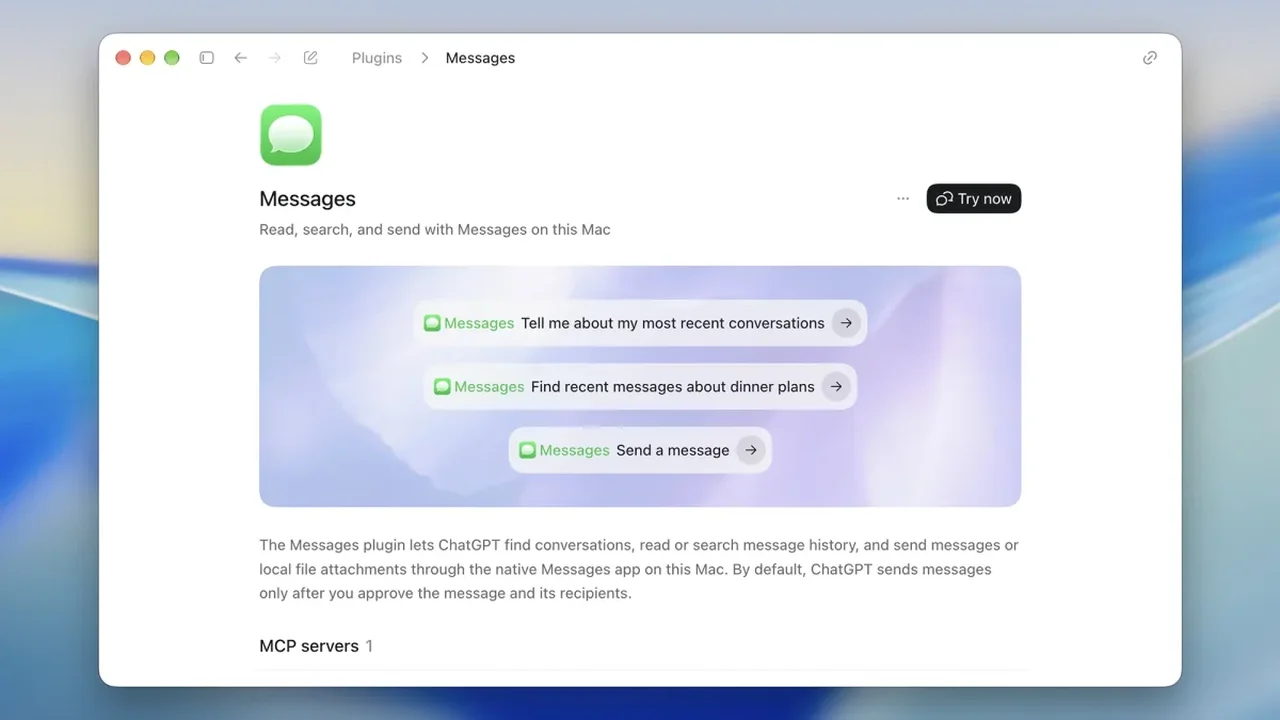Minimize the window with the yellow button
Viewport: 1280px width, 720px height.
[147, 58]
